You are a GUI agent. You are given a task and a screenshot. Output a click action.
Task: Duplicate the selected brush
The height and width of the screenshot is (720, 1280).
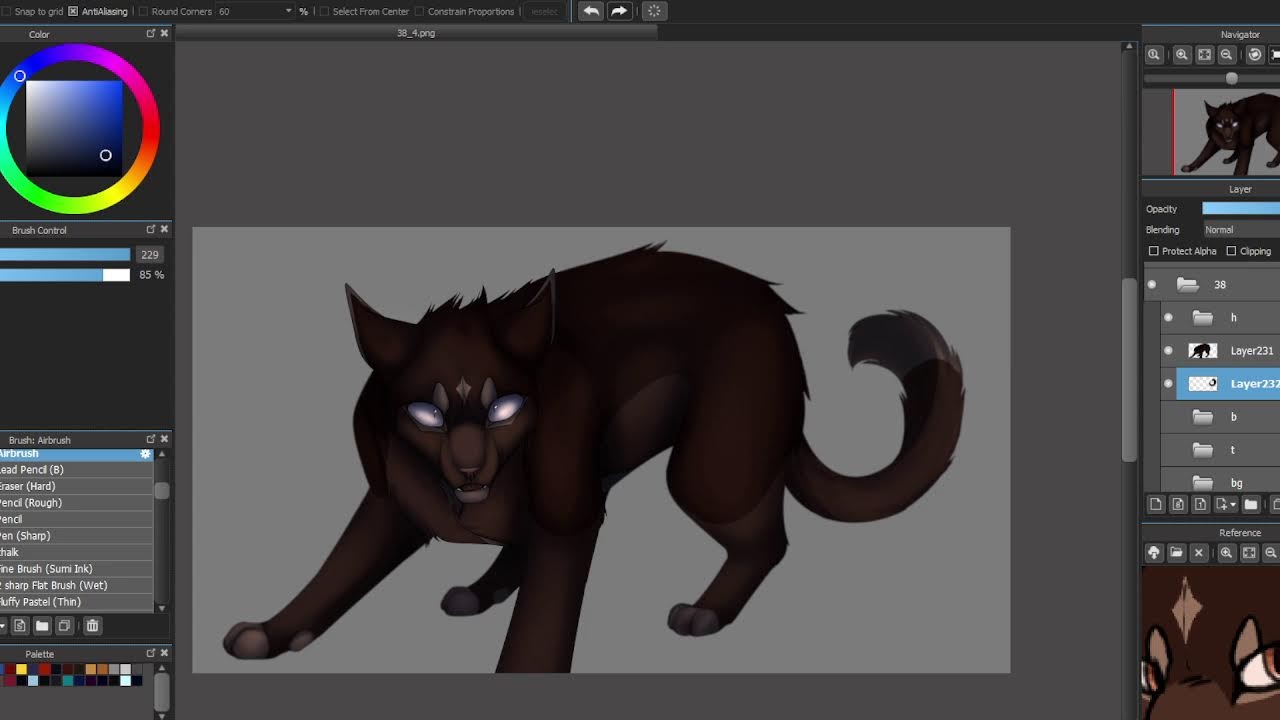pyautogui.click(x=65, y=626)
